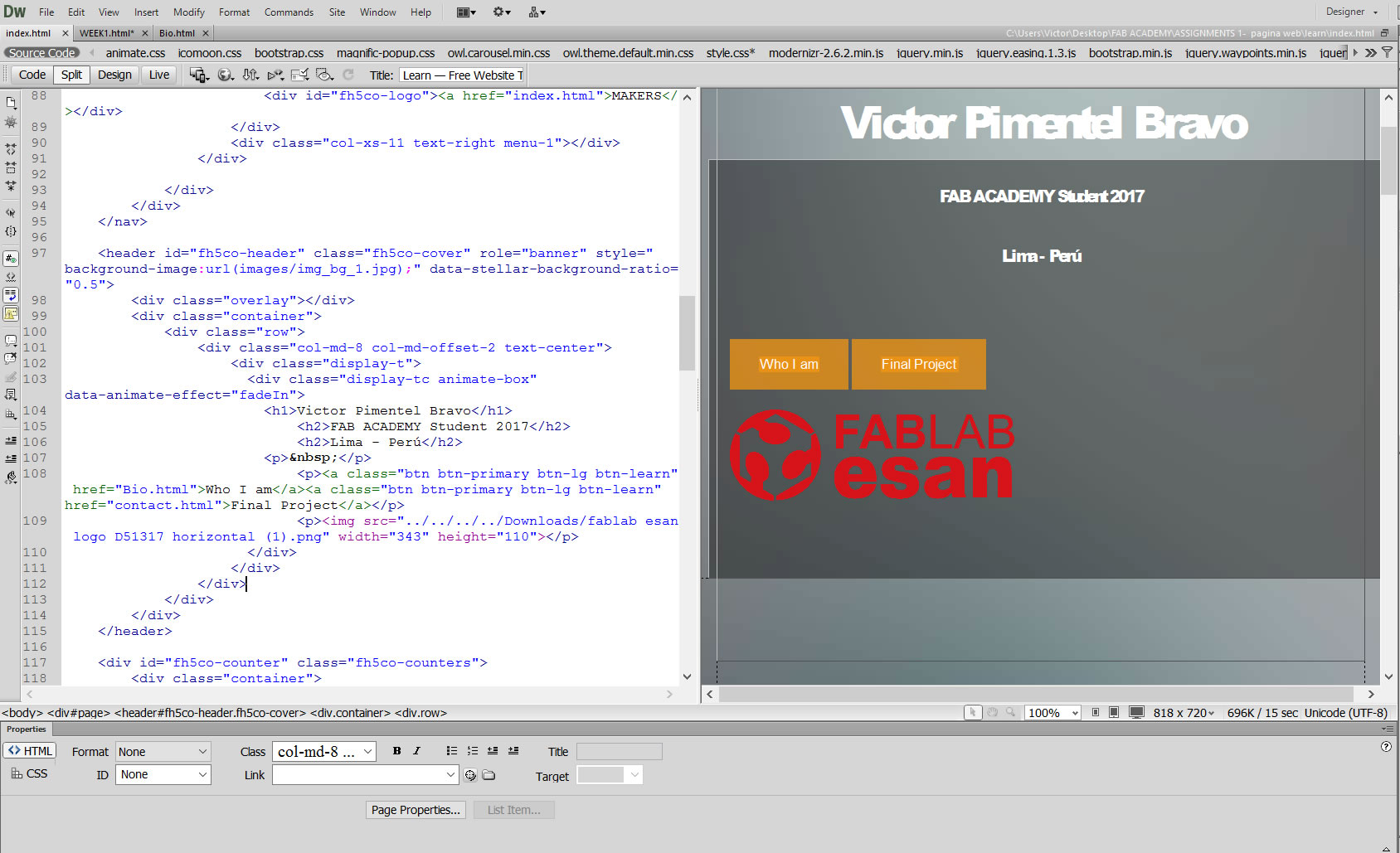Viewport: 1400px width, 853px height.
Task: Toggle Line numbers in coding toolbar
Action: point(11,259)
